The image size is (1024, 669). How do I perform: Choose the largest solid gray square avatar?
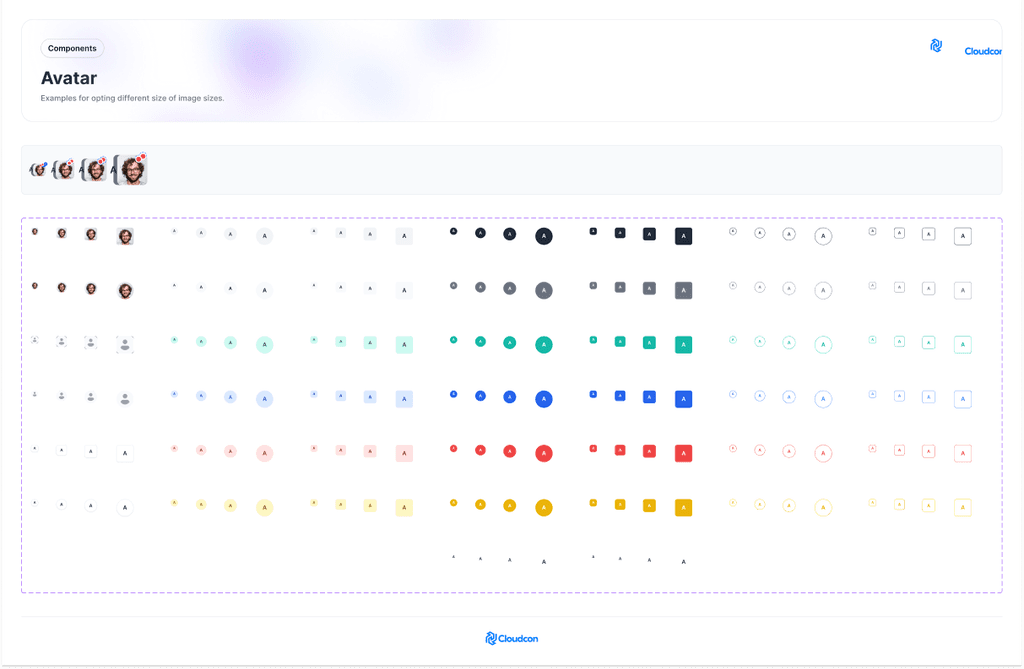coord(683,290)
